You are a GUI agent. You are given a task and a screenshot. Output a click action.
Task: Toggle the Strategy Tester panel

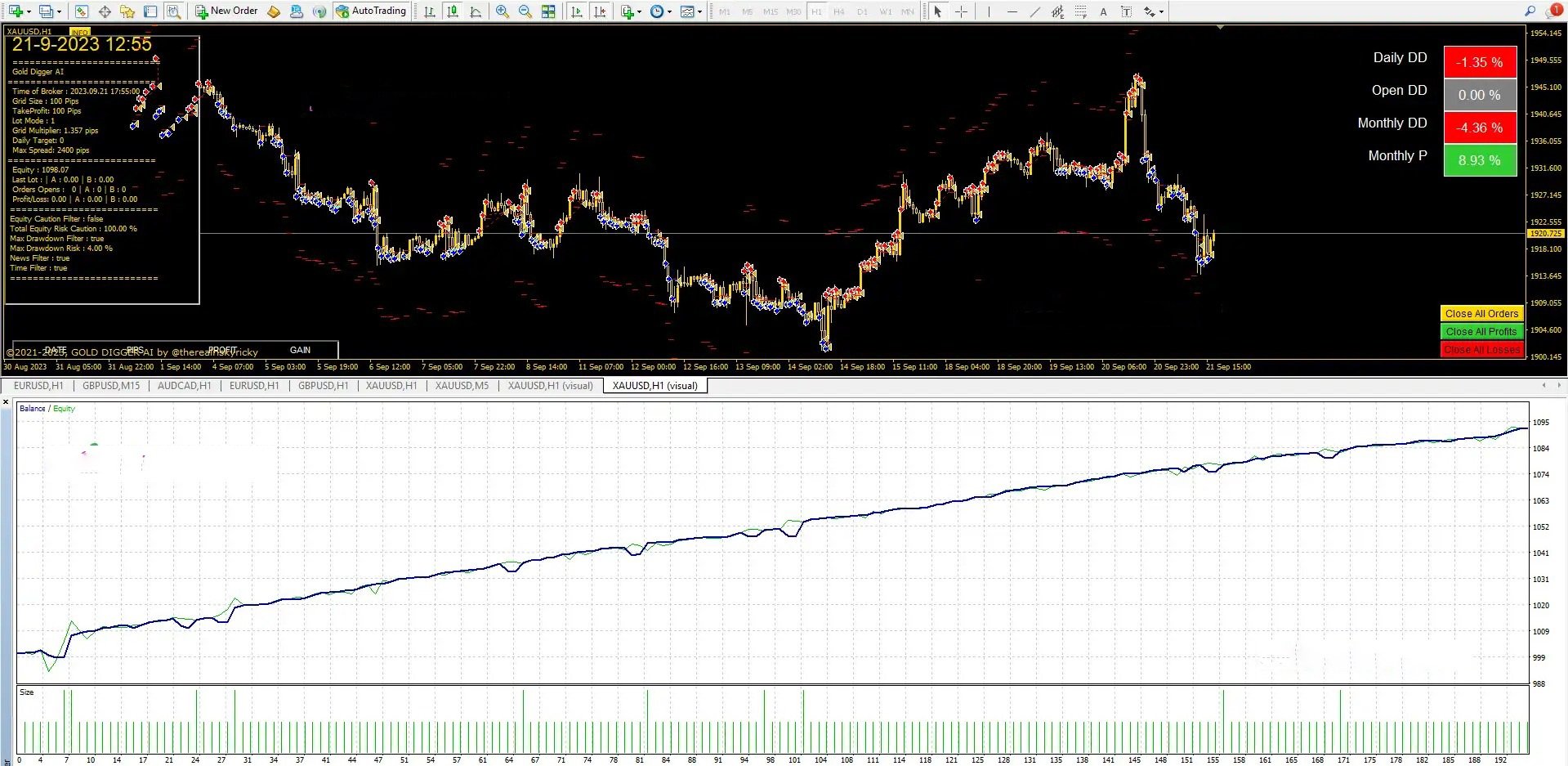[173, 11]
